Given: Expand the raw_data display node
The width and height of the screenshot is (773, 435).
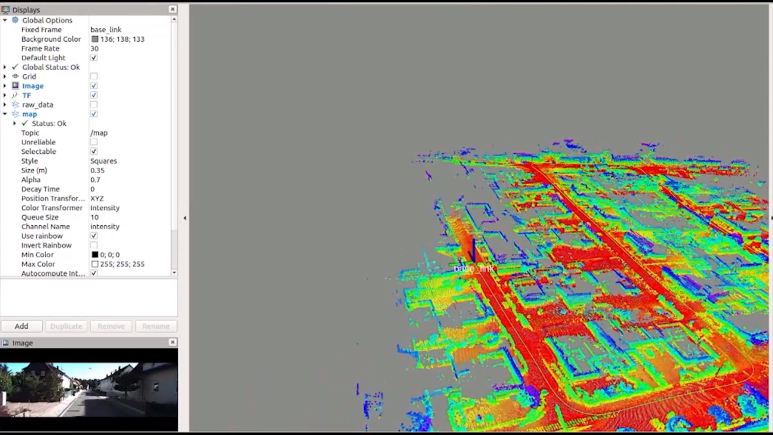Looking at the screenshot, I should tap(5, 105).
